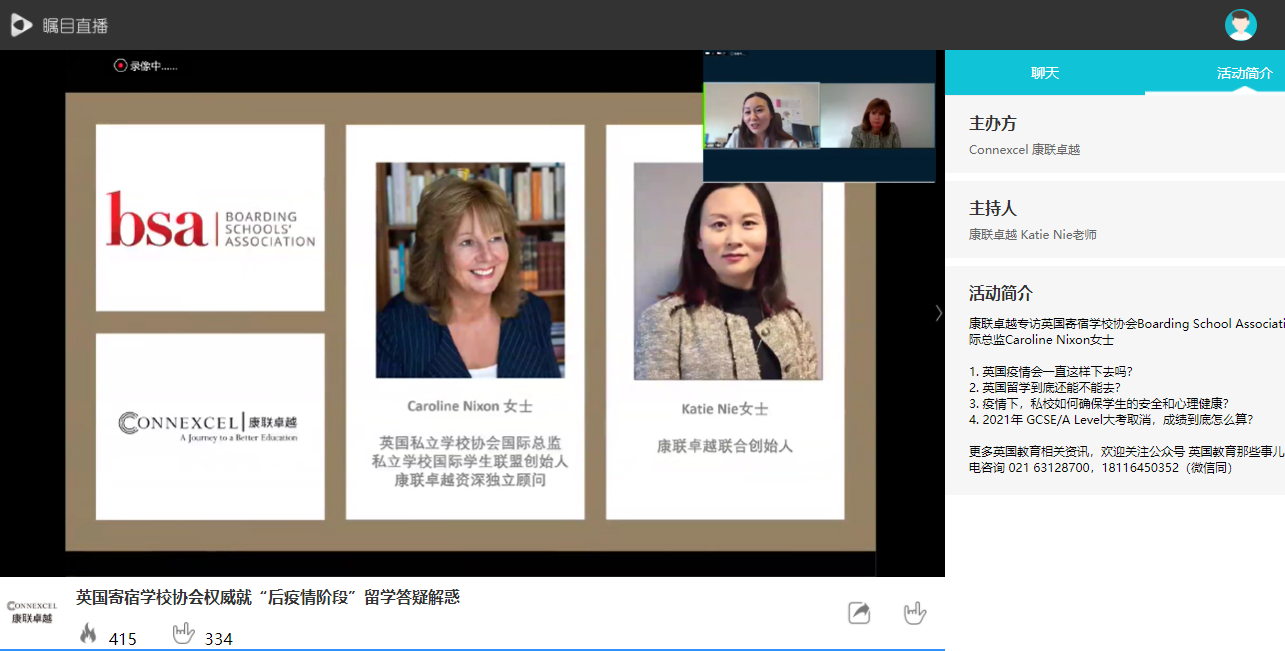Image resolution: width=1285 pixels, height=651 pixels.
Task: Select the left webcam feed of the host
Action: (x=762, y=116)
